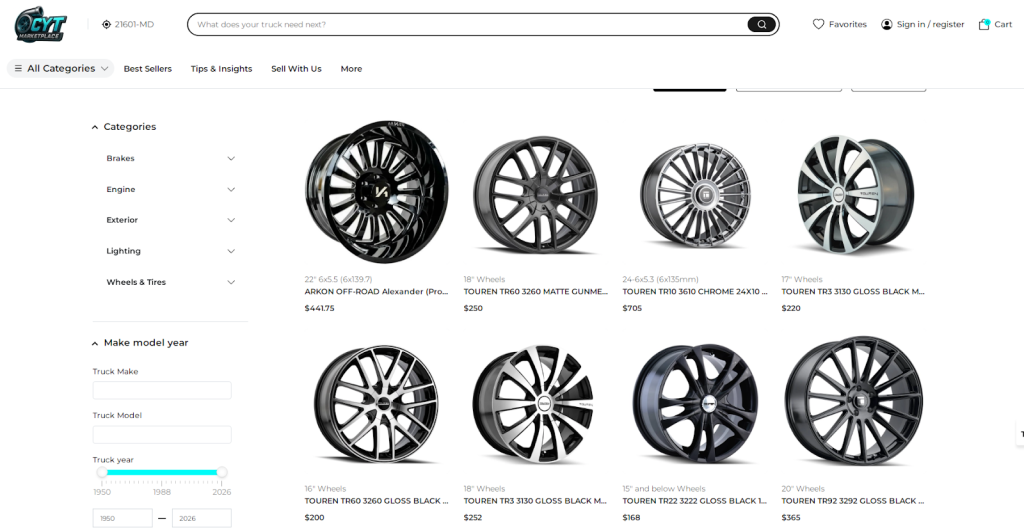
Task: Click the location pin 21601-MD
Action: click(x=108, y=24)
